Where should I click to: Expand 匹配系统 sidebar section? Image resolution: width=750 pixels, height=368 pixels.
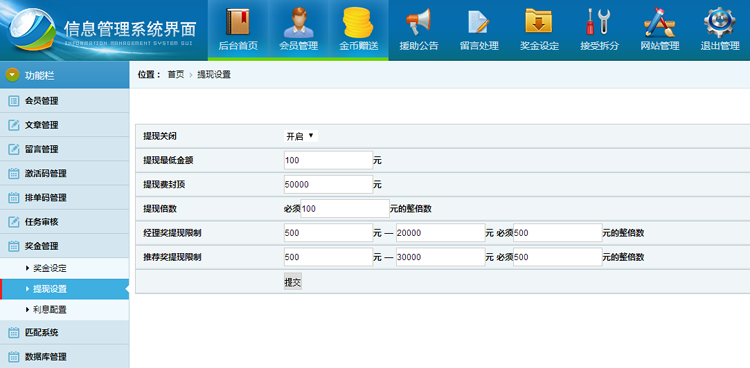[65, 332]
